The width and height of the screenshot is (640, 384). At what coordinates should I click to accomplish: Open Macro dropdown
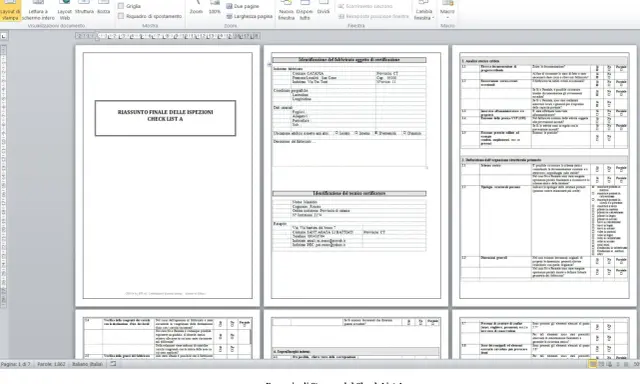point(447,10)
